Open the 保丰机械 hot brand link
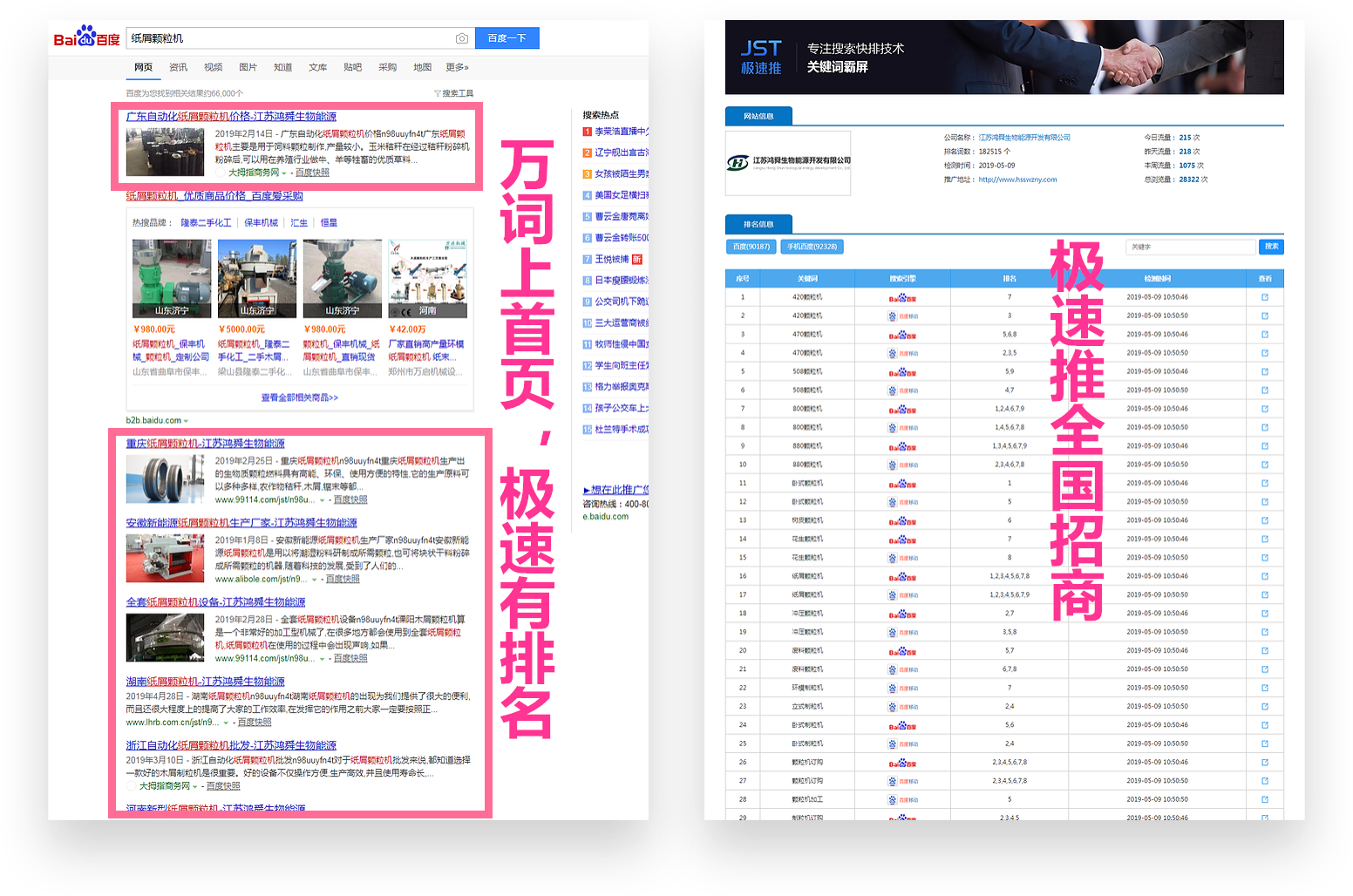This screenshot has height=896, width=1353. pos(261,223)
